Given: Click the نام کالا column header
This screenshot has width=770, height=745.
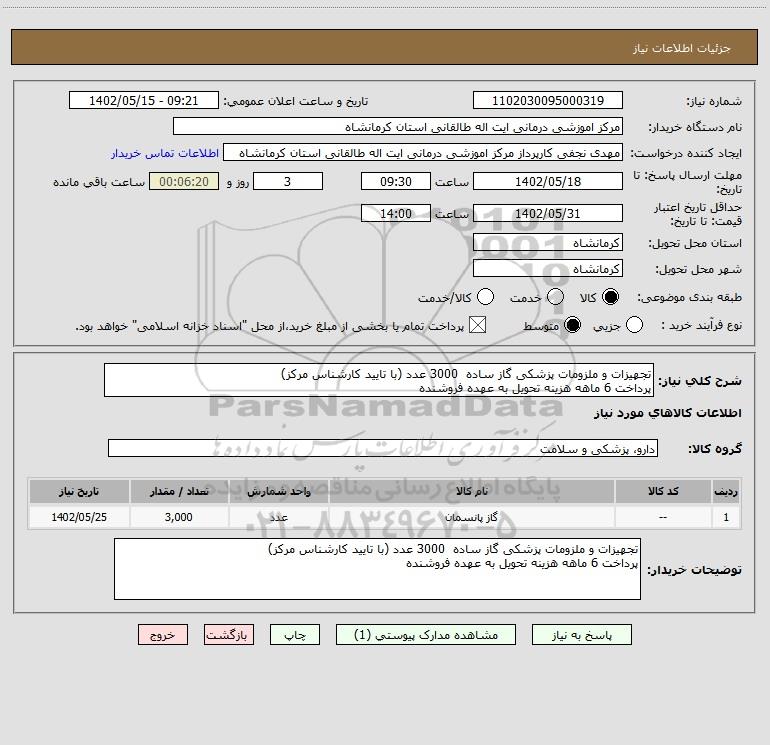Looking at the screenshot, I should coord(471,492).
